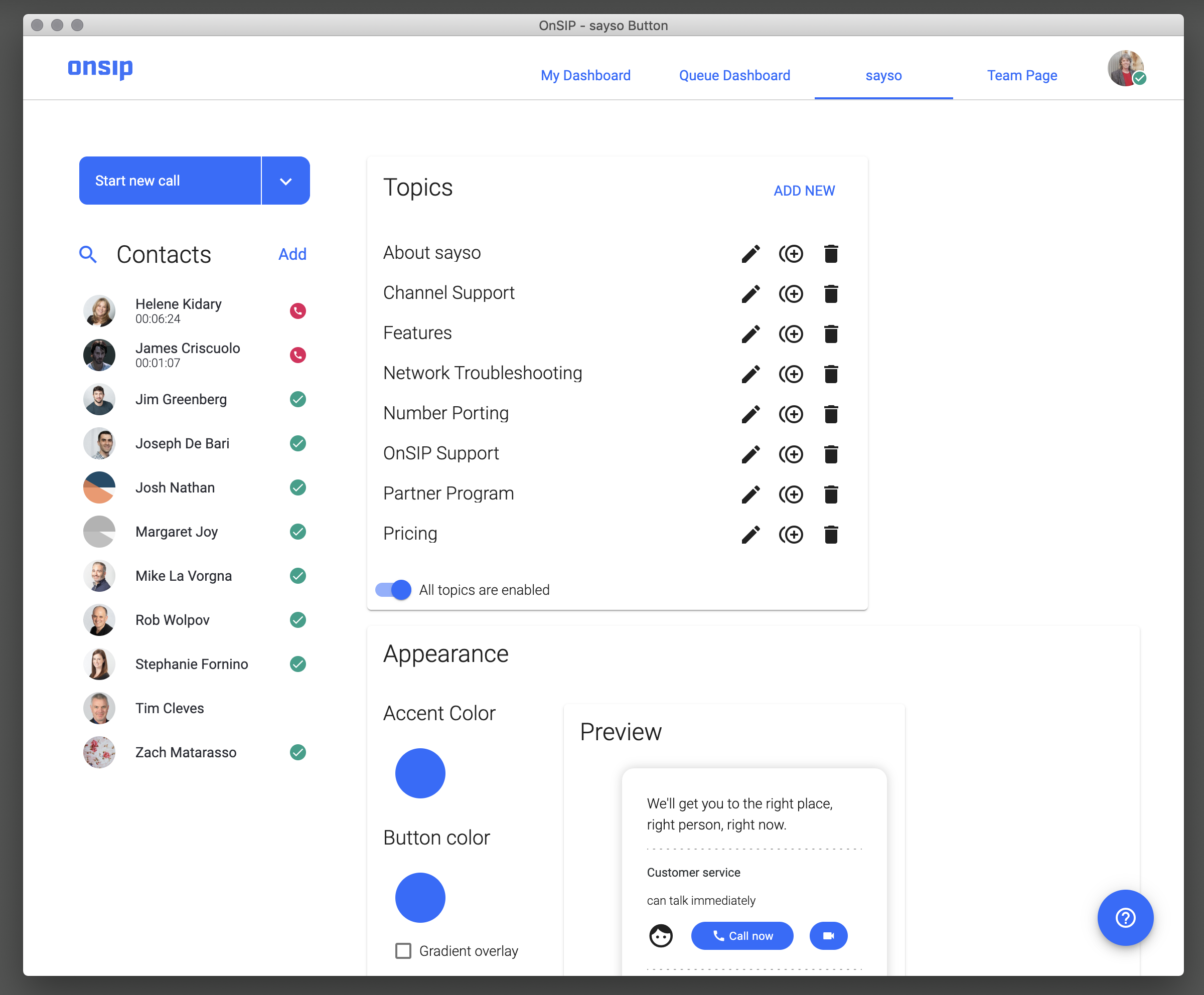The width and height of the screenshot is (1204, 995).
Task: Add subtopic to OnSIP Support
Action: pos(791,454)
